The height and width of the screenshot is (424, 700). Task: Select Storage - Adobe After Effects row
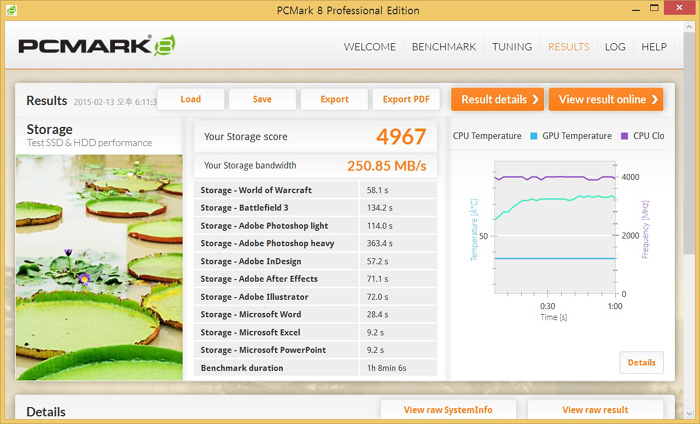tap(316, 279)
